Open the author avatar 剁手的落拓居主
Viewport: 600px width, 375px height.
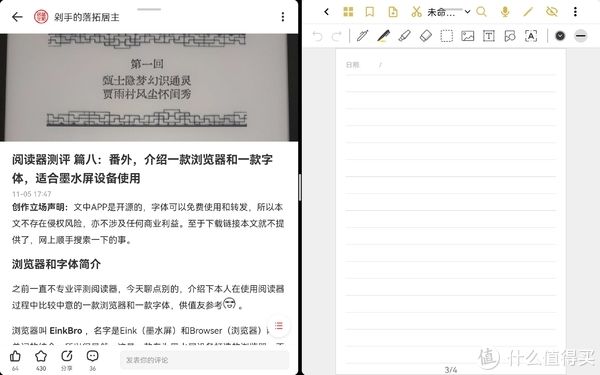click(41, 17)
